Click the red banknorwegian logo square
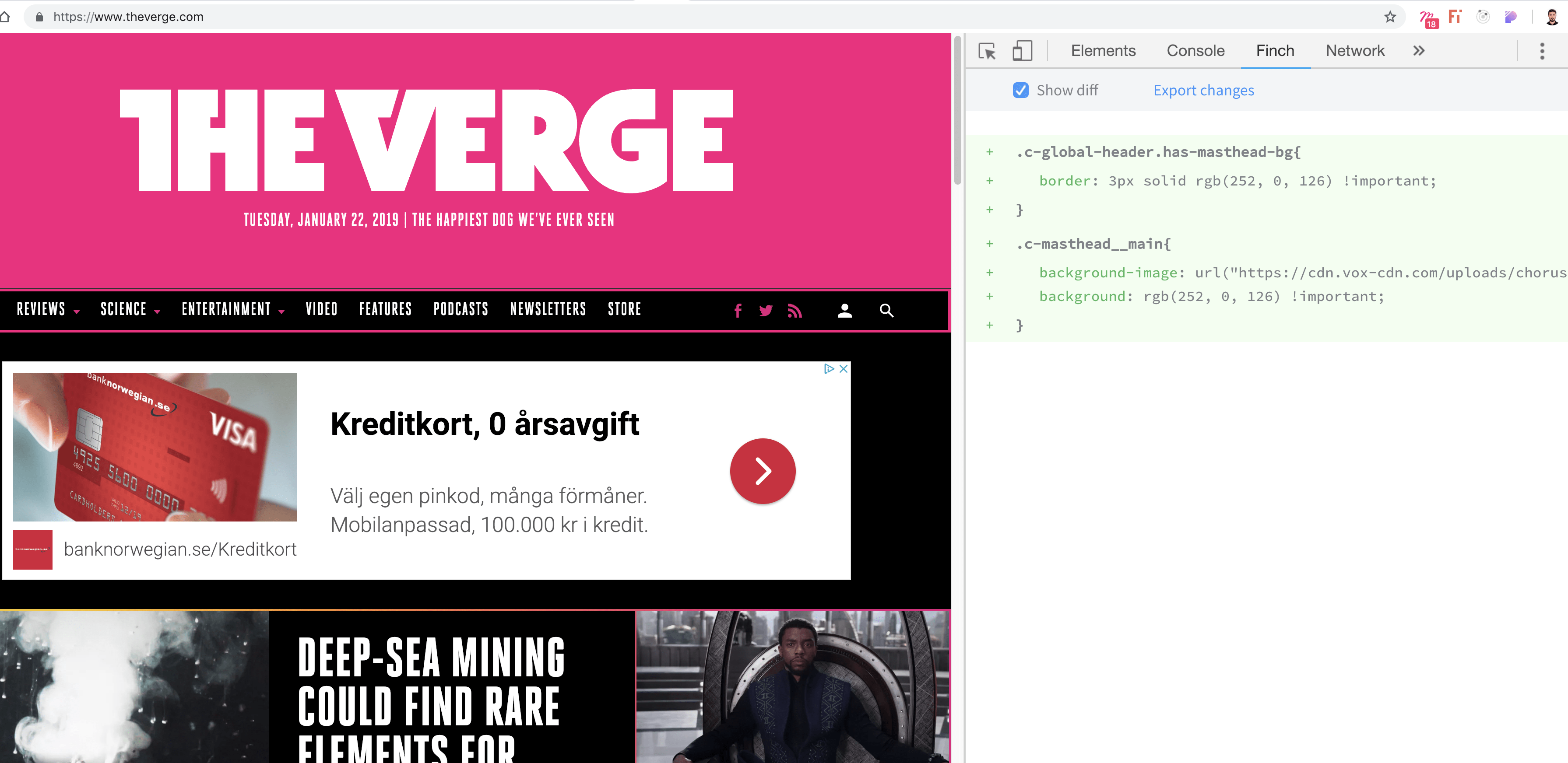Screen dimensions: 1568x763 tap(32, 549)
